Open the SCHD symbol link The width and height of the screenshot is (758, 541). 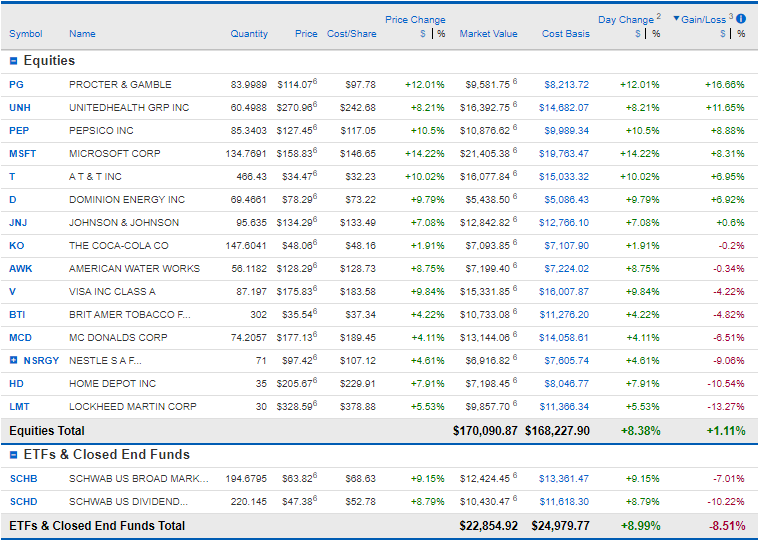pyautogui.click(x=24, y=502)
